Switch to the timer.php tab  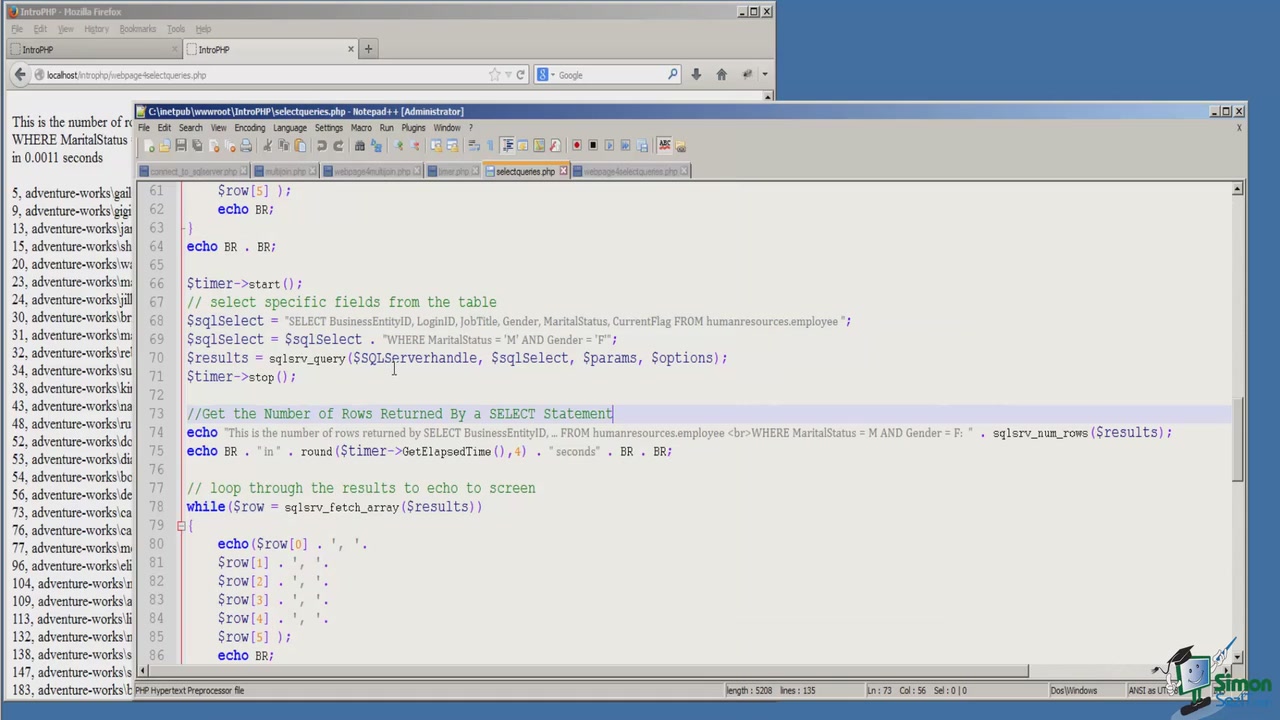[455, 172]
